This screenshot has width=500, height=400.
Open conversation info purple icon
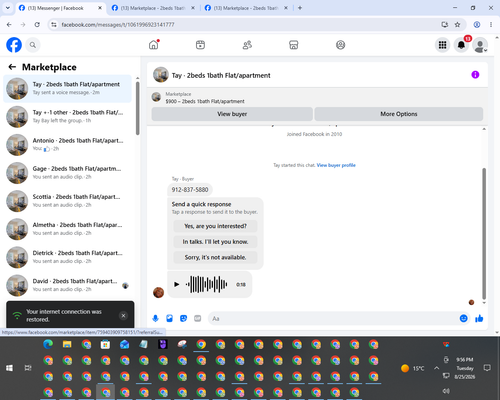[x=475, y=75]
